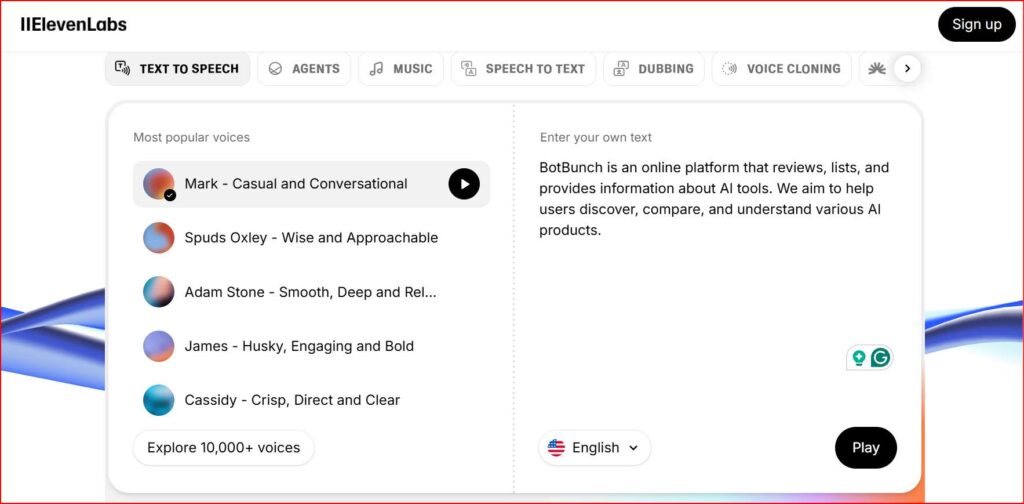Viewport: 1024px width, 504px height.
Task: Open the English language dropdown
Action: pyautogui.click(x=595, y=448)
